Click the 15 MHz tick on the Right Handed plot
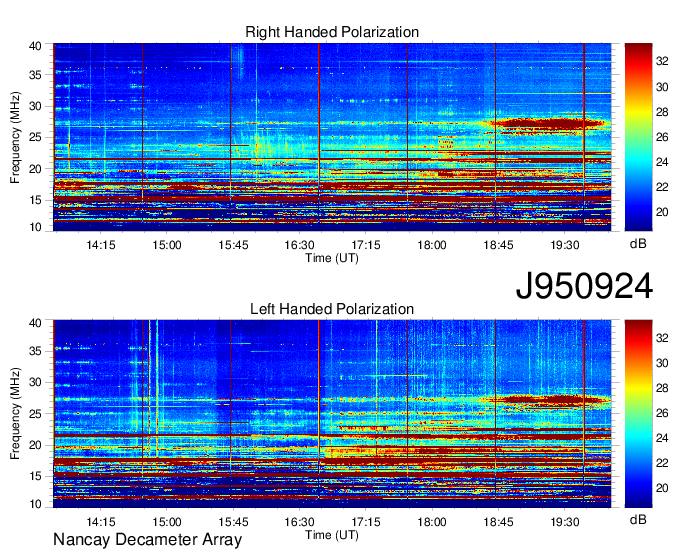Viewport: 680px width, 552px height. tap(36, 200)
